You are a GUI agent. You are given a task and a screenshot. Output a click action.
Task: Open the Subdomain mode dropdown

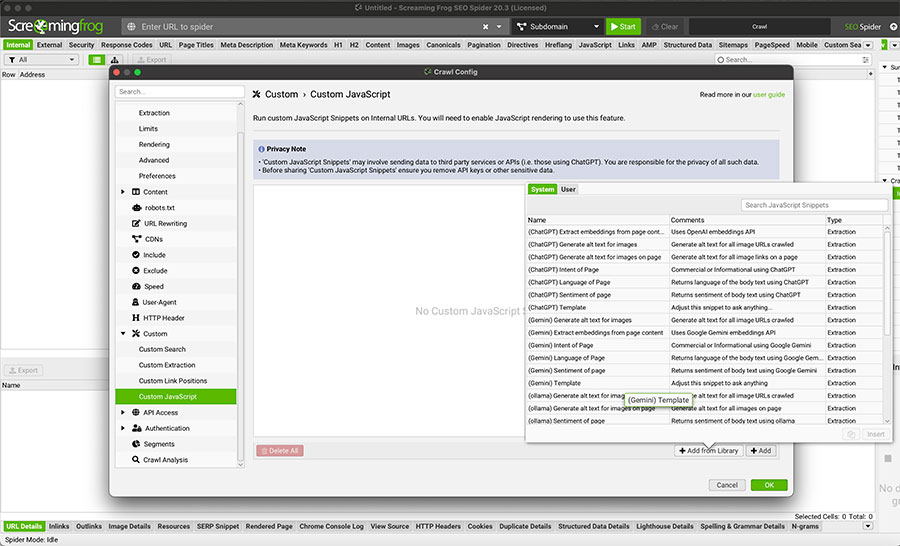click(556, 26)
